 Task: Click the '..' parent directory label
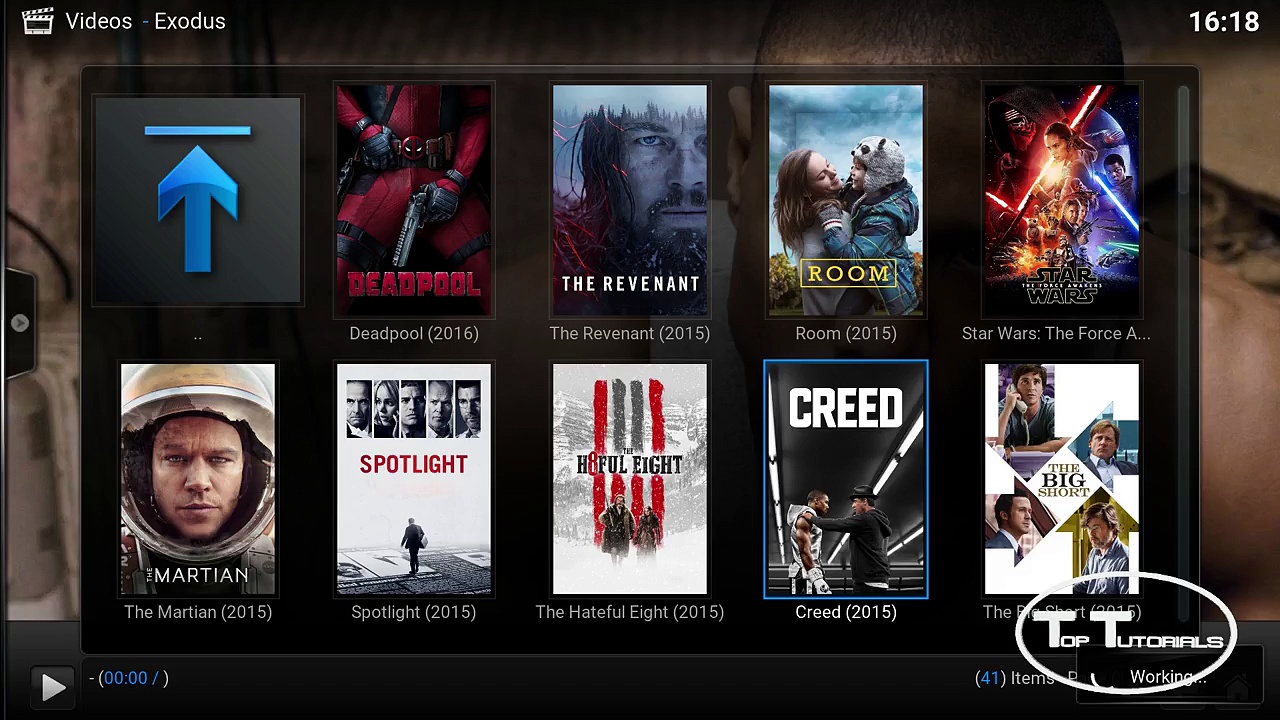[x=197, y=334]
